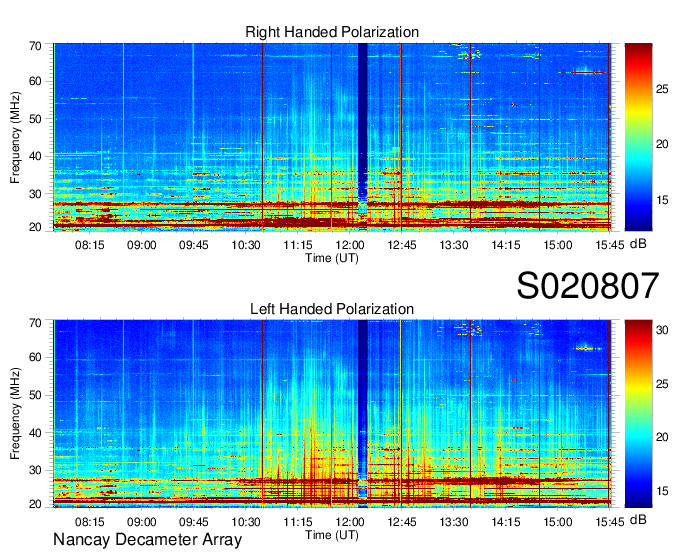
Task: Click 11:15 tick on top time axis
Action: point(298,245)
